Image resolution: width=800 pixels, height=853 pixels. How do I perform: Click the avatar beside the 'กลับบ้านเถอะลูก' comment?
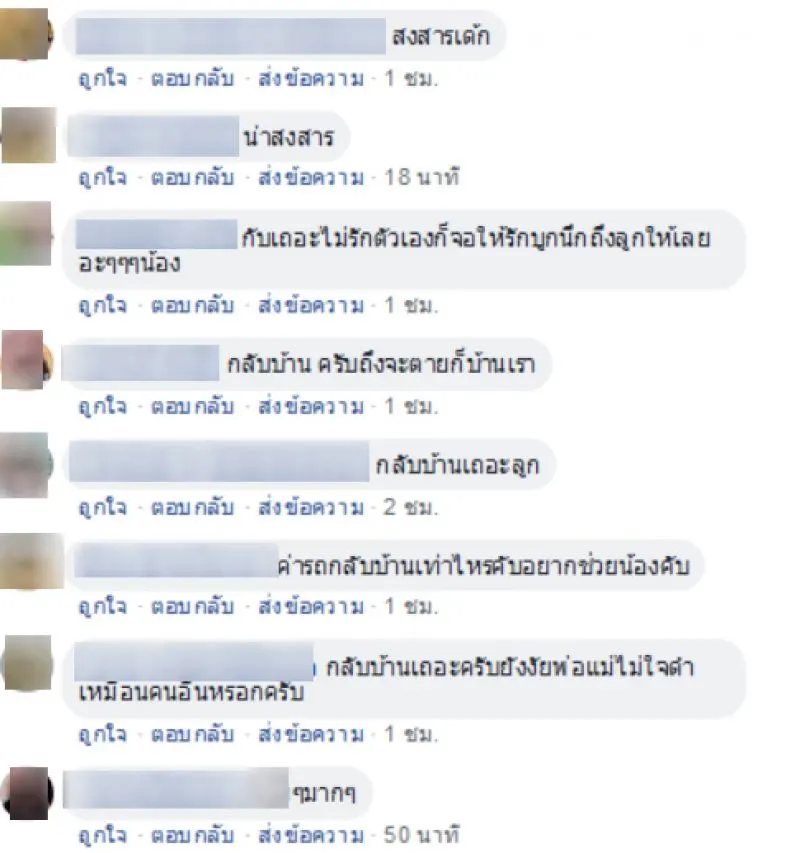(26, 465)
